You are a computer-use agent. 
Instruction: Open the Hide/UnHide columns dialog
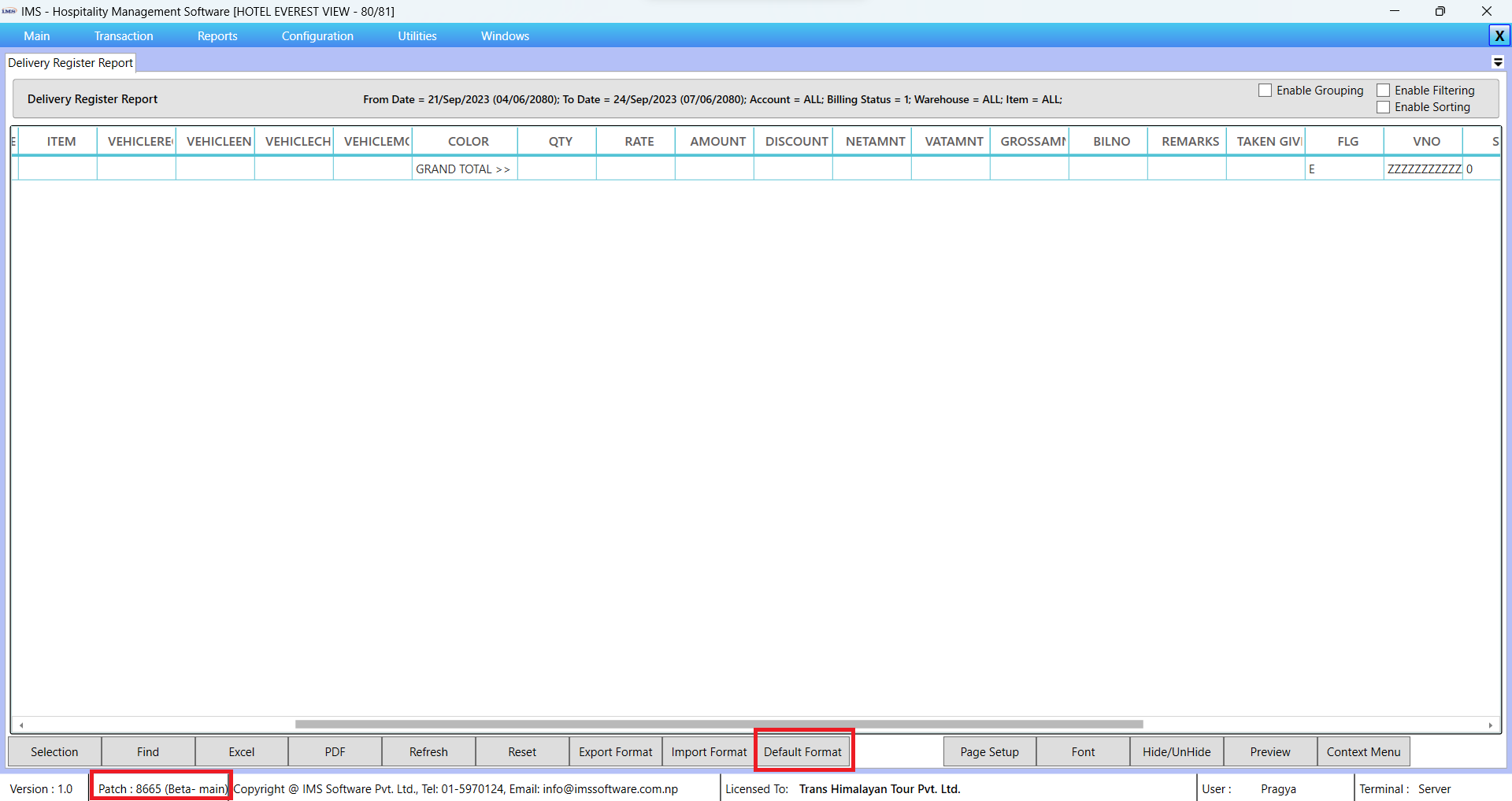point(1176,751)
